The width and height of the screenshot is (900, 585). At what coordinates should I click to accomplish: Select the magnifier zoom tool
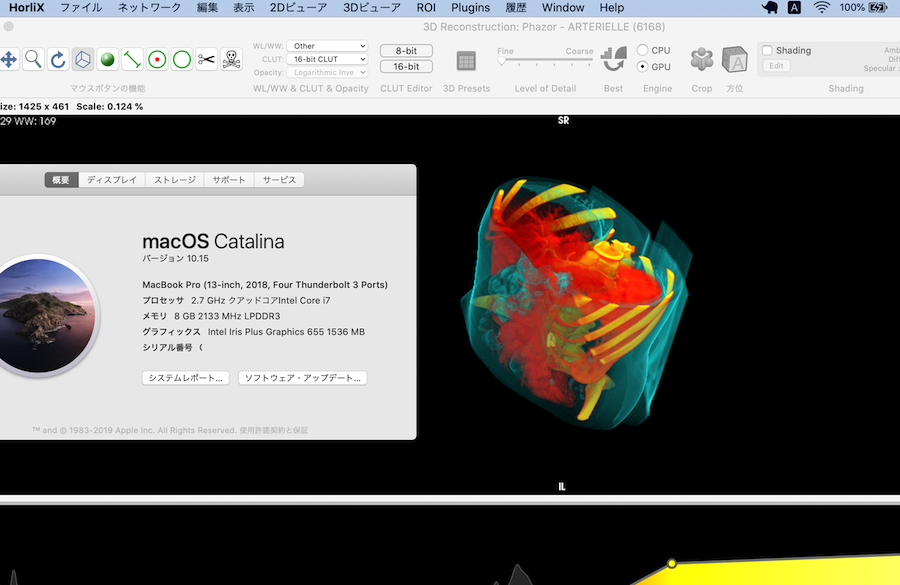click(33, 60)
